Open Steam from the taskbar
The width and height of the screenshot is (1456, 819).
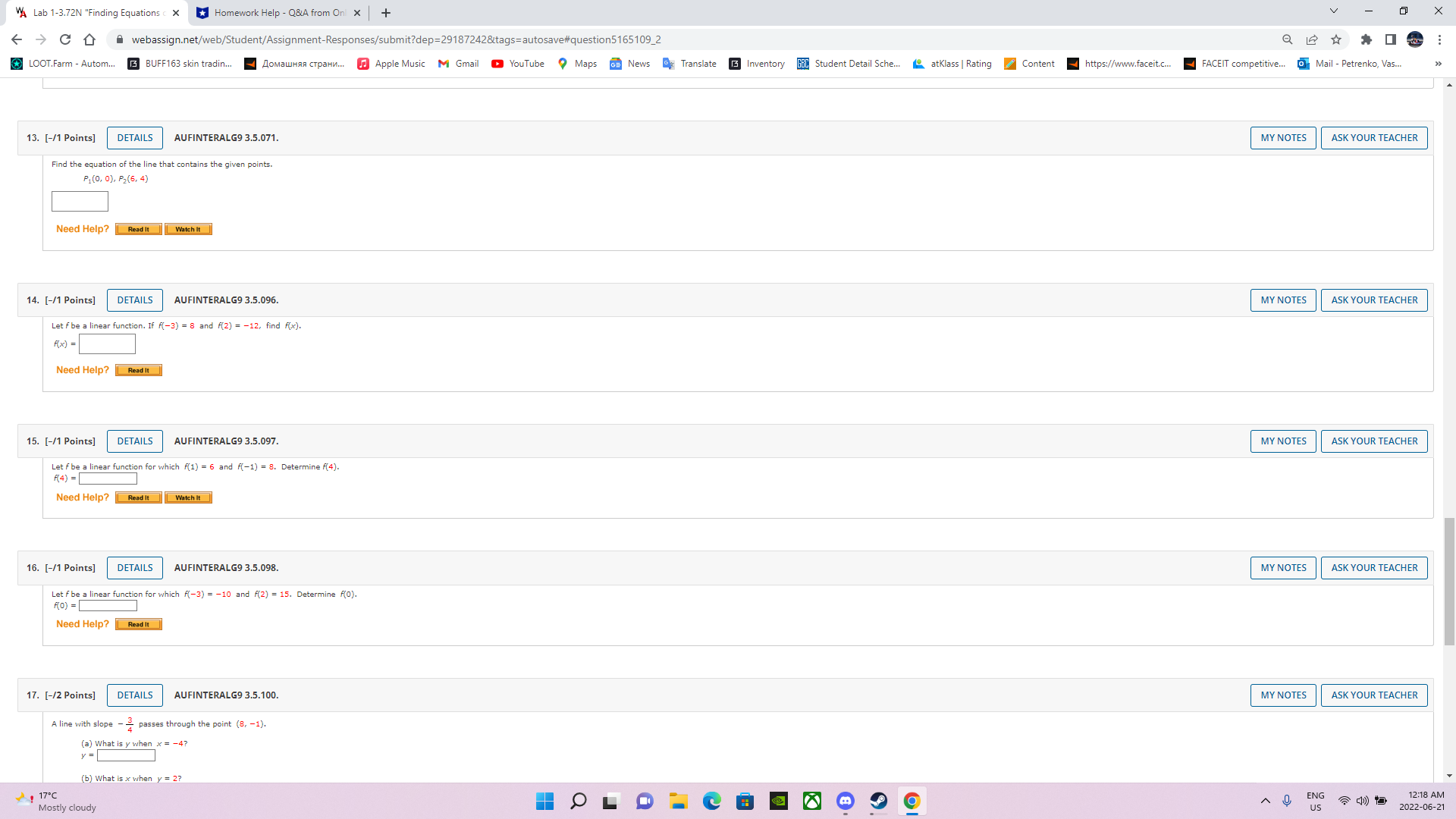click(x=878, y=801)
